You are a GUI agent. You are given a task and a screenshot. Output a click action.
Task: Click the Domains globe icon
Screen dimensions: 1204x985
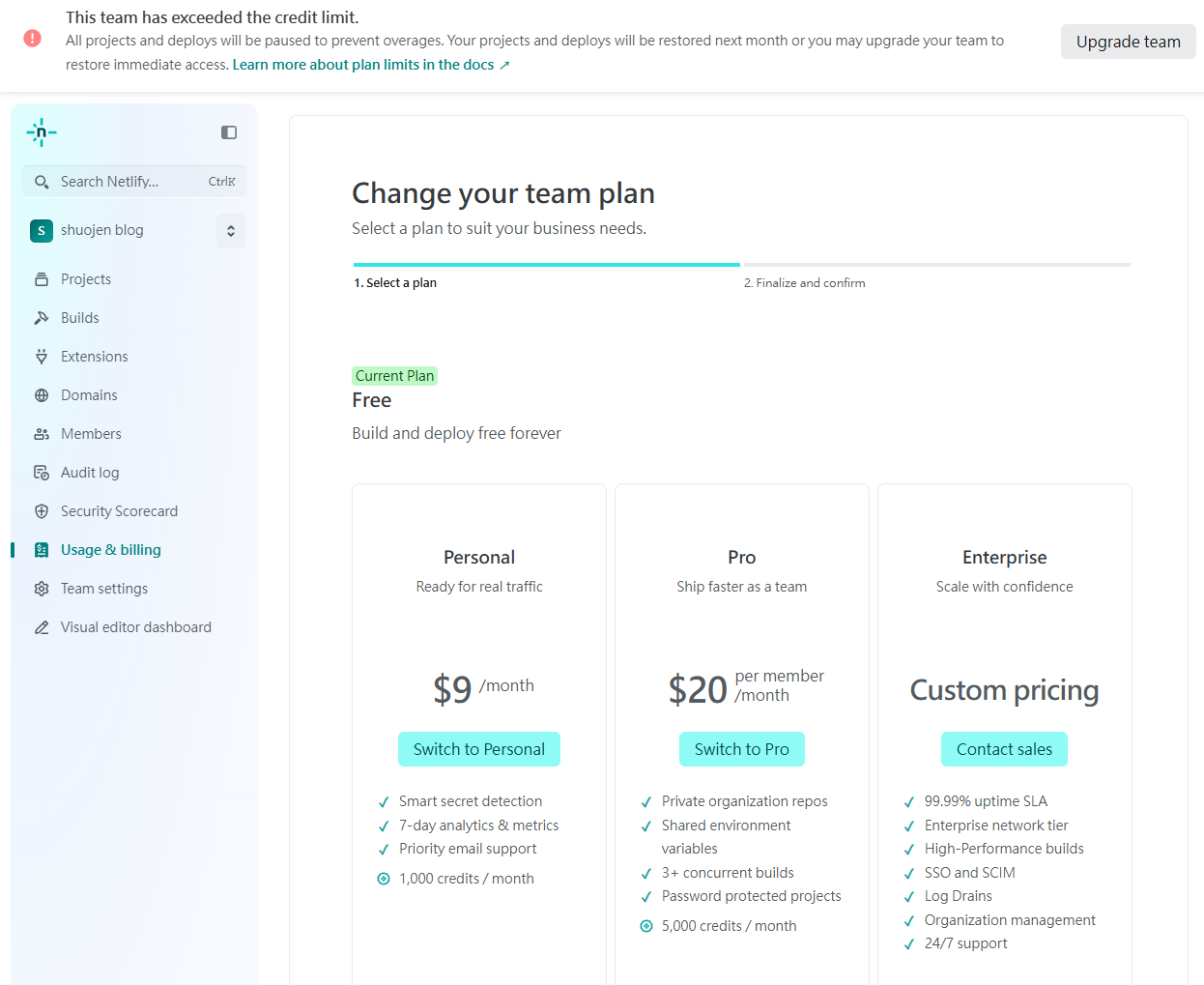coord(42,395)
